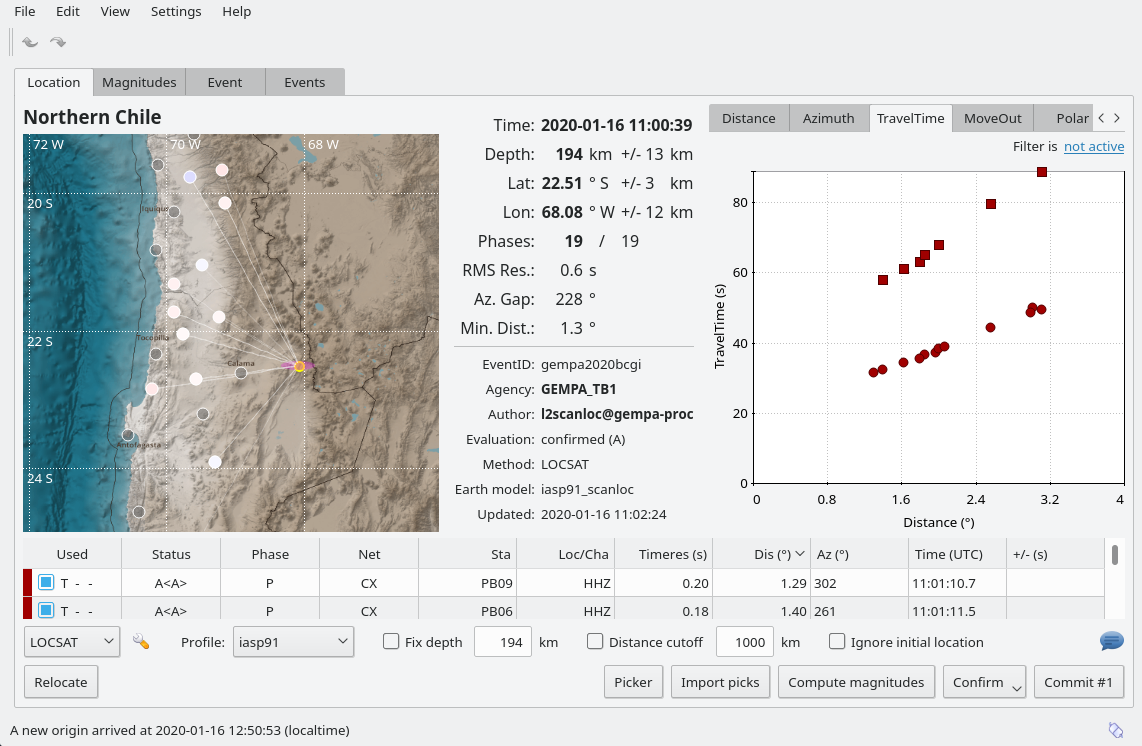This screenshot has height=746, width=1142.
Task: Expand the iasp91 Profile dropdown
Action: pyautogui.click(x=293, y=642)
